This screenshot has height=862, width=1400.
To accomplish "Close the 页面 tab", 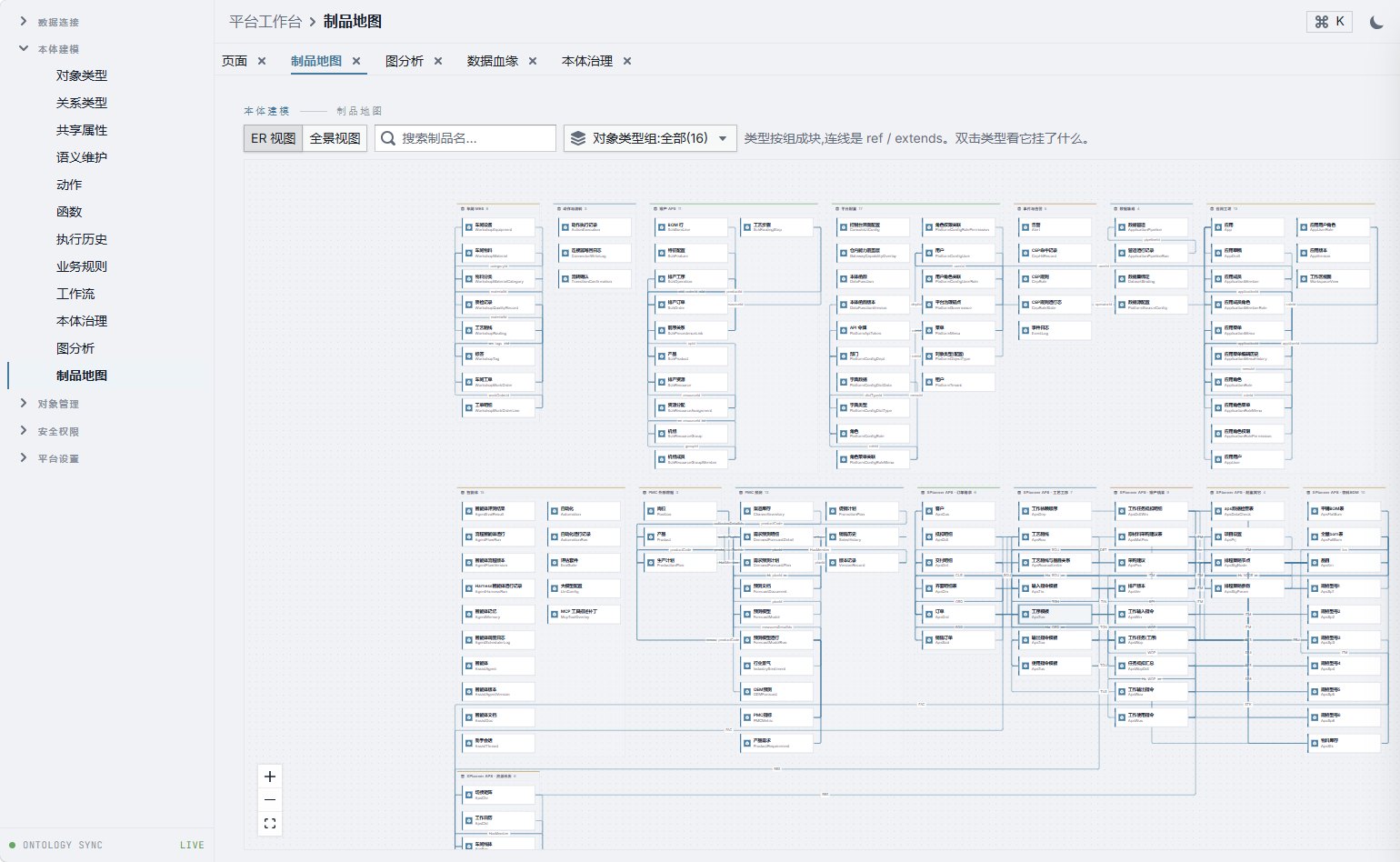I will pos(262,61).
